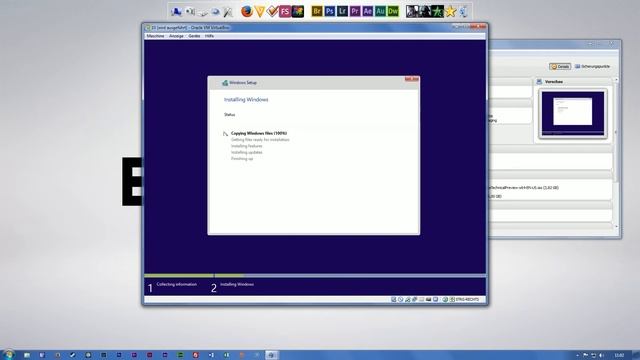This screenshot has height=360, width=640.
Task: Click the volume icon in system tray
Action: tap(601, 356)
